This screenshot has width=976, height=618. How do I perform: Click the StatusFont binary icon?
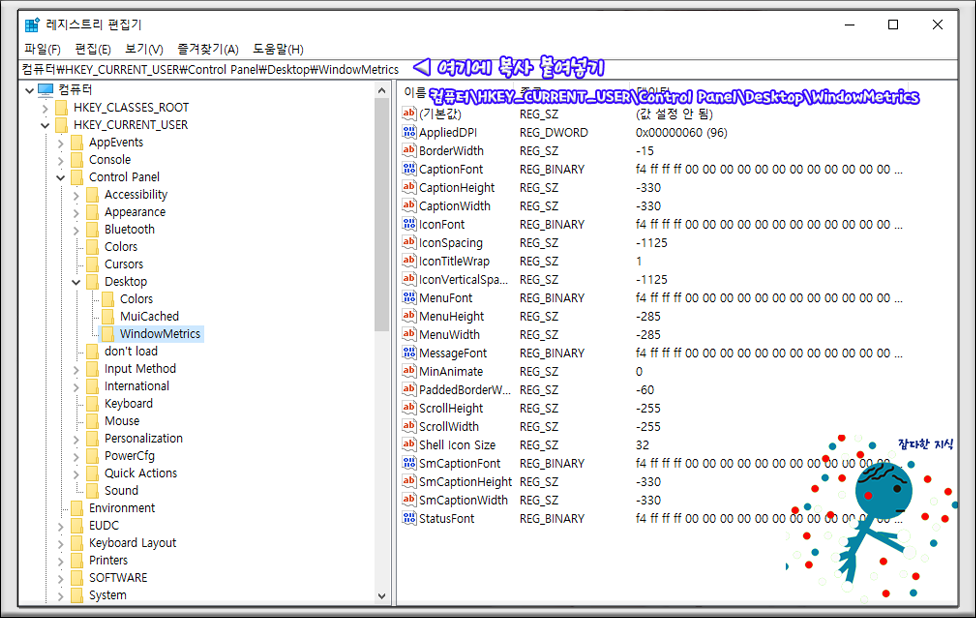[409, 518]
